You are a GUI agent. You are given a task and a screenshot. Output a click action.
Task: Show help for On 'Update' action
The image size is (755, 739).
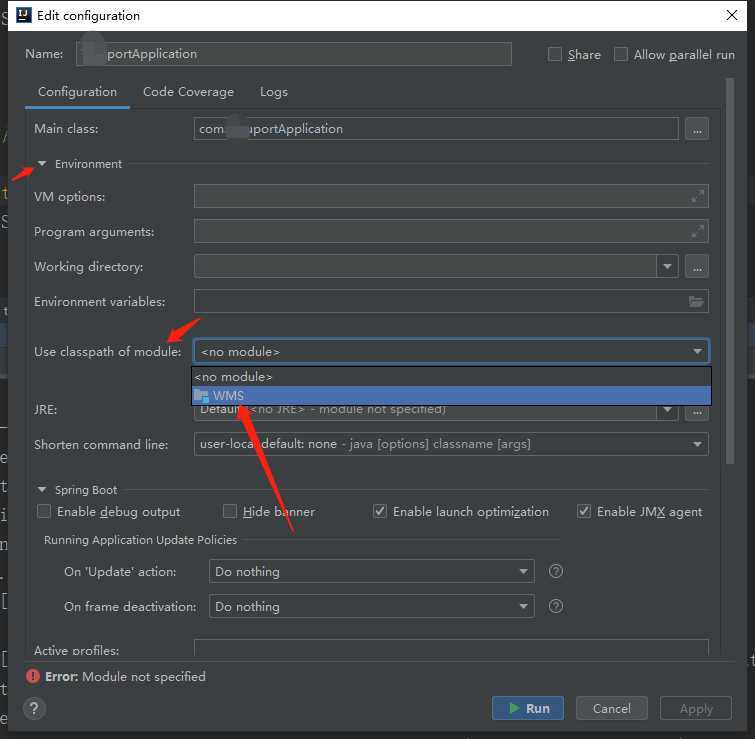pyautogui.click(x=556, y=571)
